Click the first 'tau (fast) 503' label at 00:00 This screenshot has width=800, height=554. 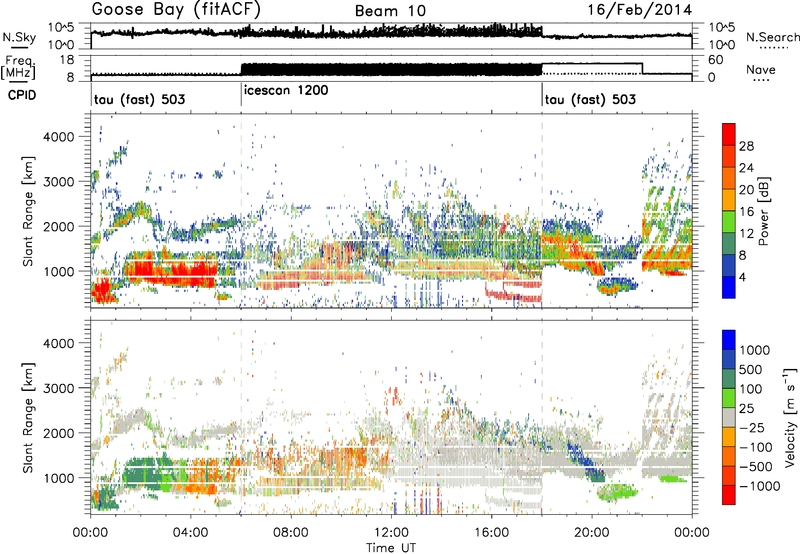(x=139, y=99)
